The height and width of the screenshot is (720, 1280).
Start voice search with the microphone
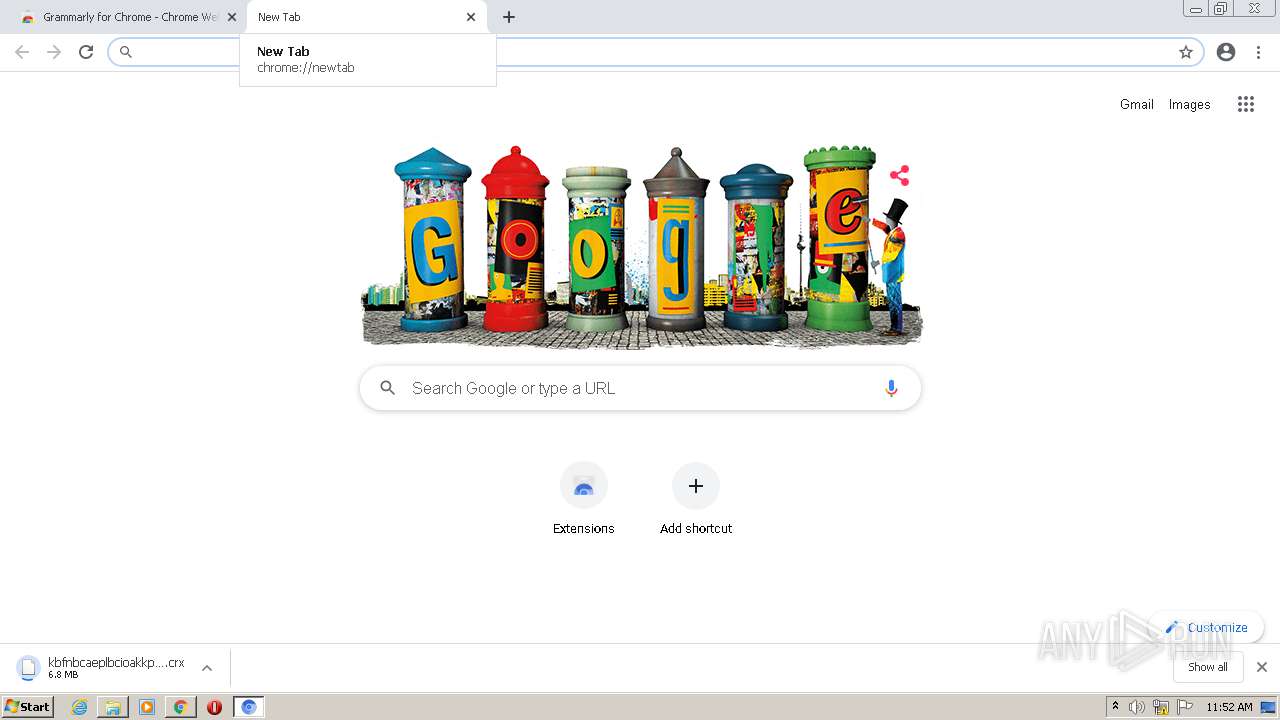[891, 388]
